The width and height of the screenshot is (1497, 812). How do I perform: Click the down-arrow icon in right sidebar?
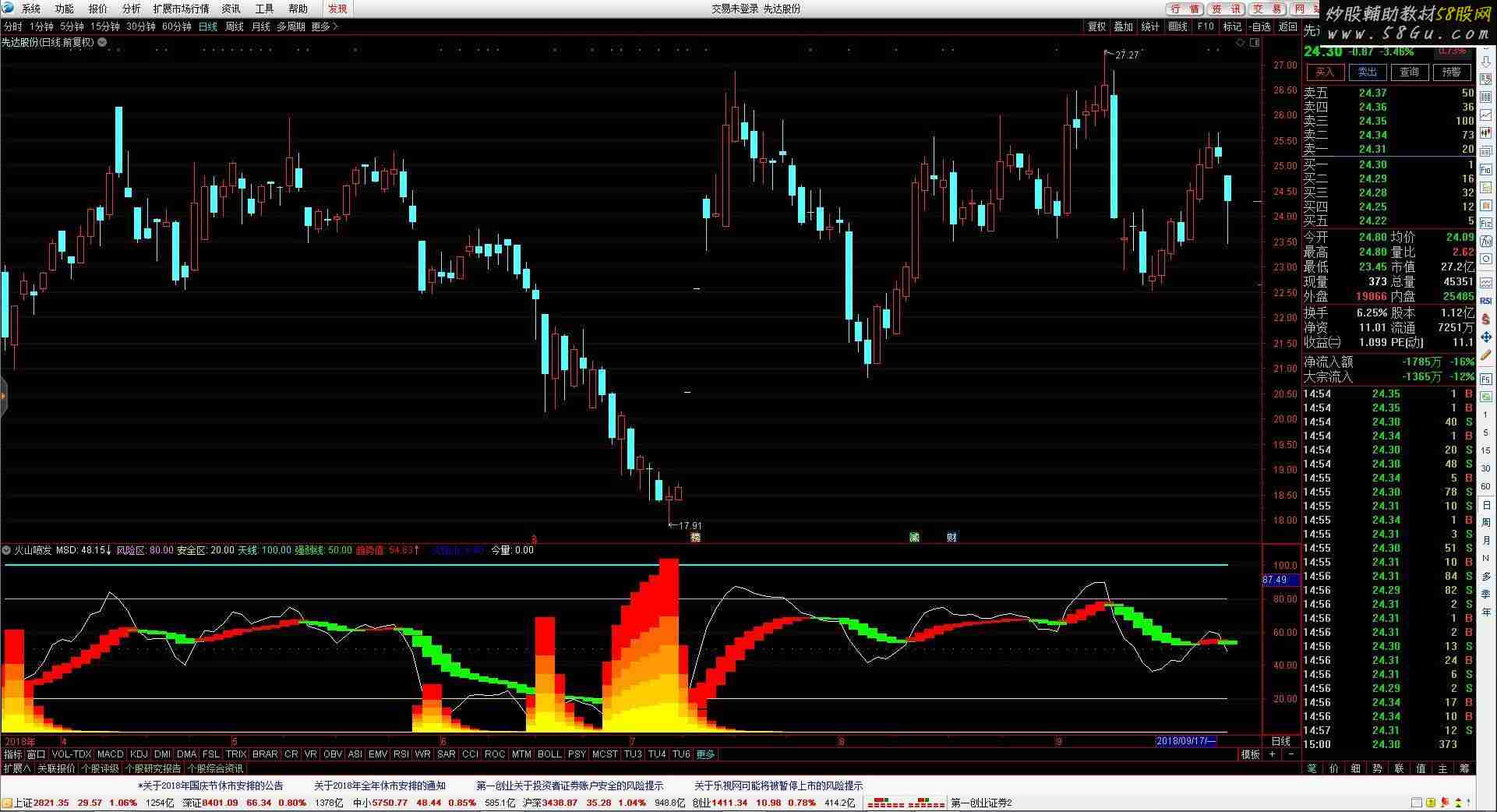pos(1486,62)
